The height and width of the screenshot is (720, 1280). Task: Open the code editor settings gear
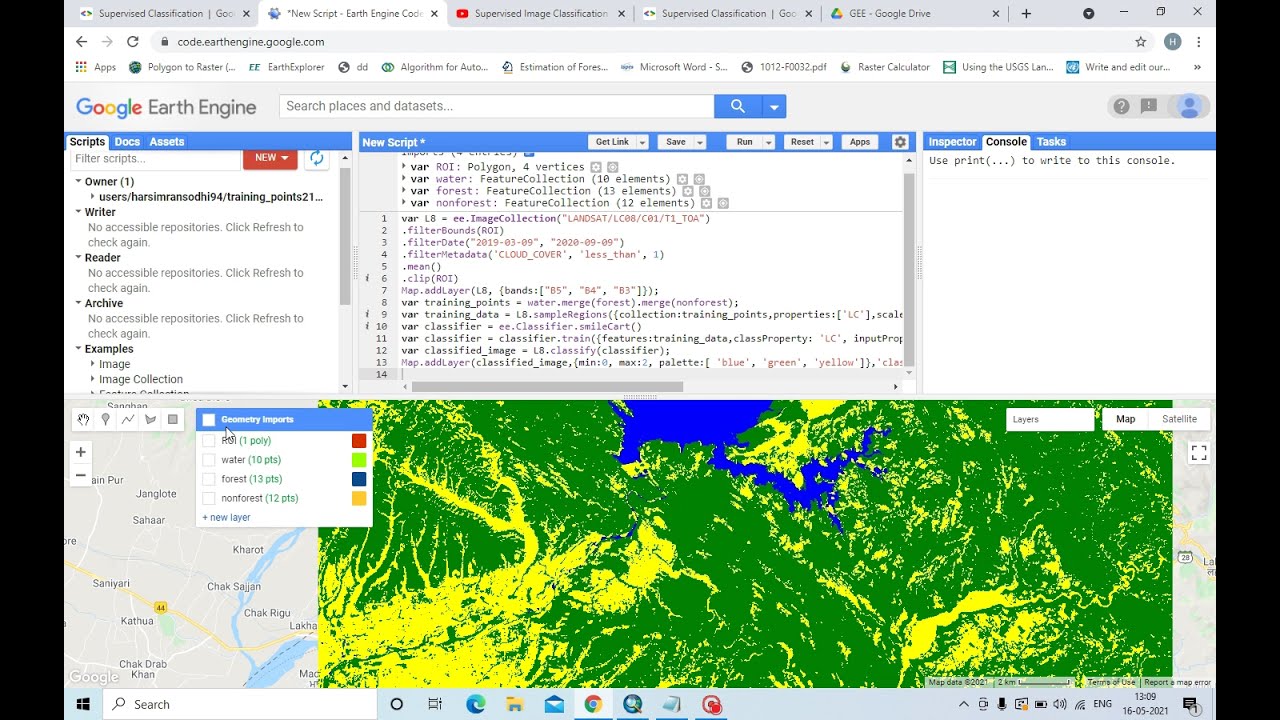[x=900, y=142]
